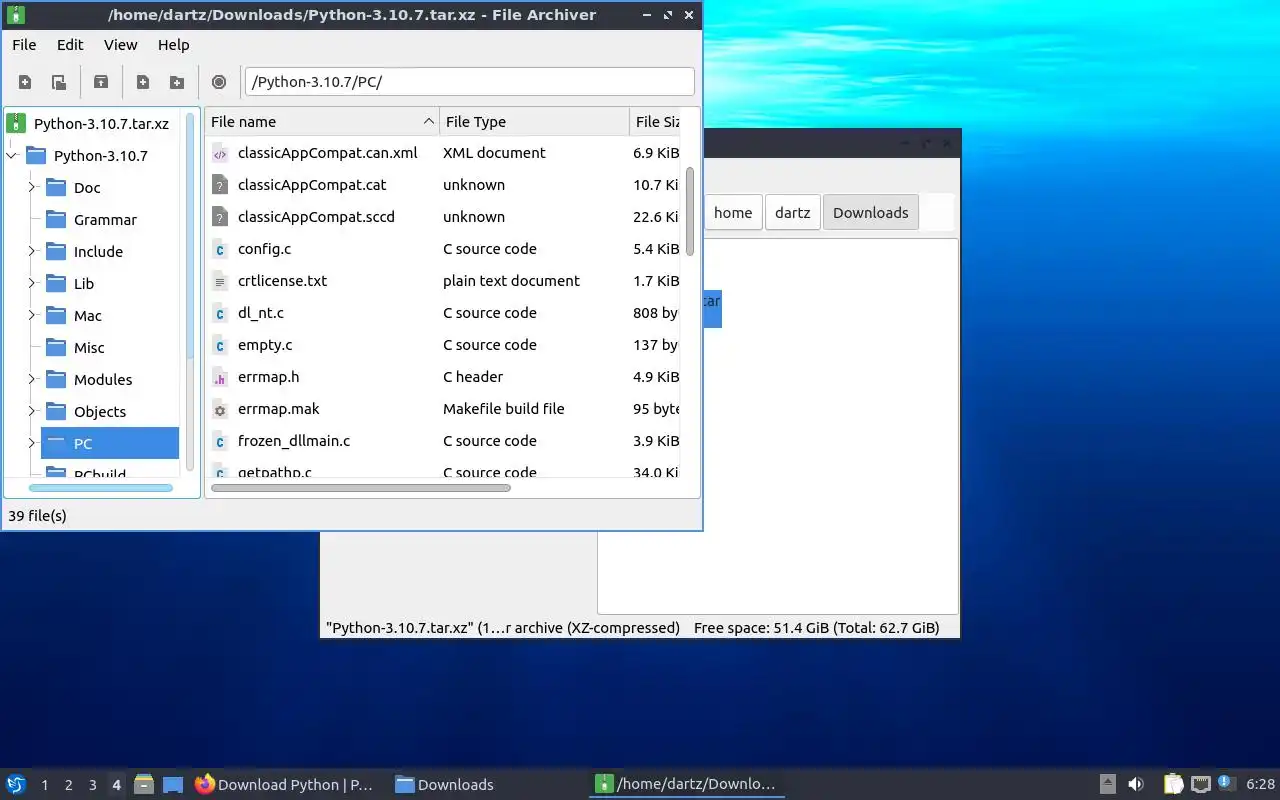The image size is (1280, 800).
Task: Click the C source icon of config.c
Action: [220, 249]
